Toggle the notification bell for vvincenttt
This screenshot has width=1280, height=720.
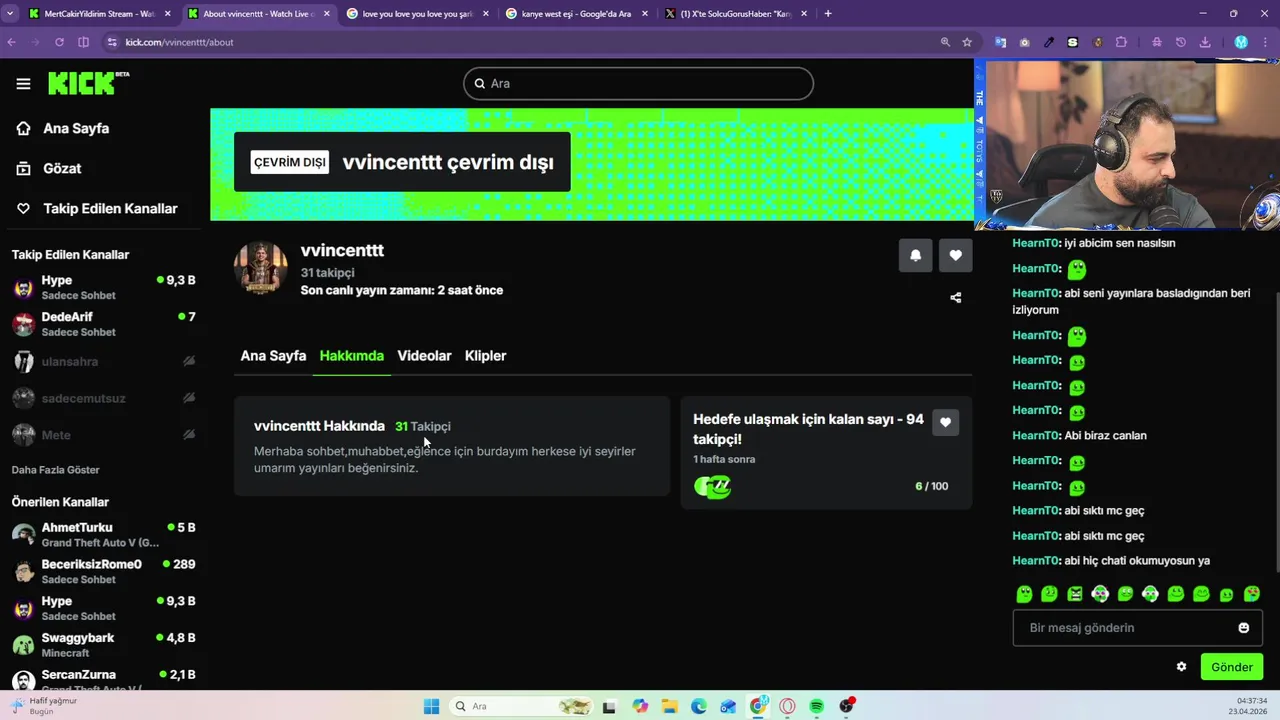tap(915, 255)
